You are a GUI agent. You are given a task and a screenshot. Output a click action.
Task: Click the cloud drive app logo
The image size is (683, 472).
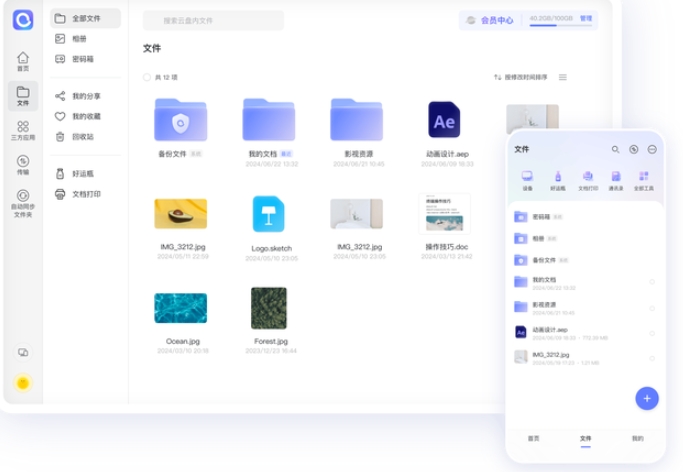click(x=23, y=20)
